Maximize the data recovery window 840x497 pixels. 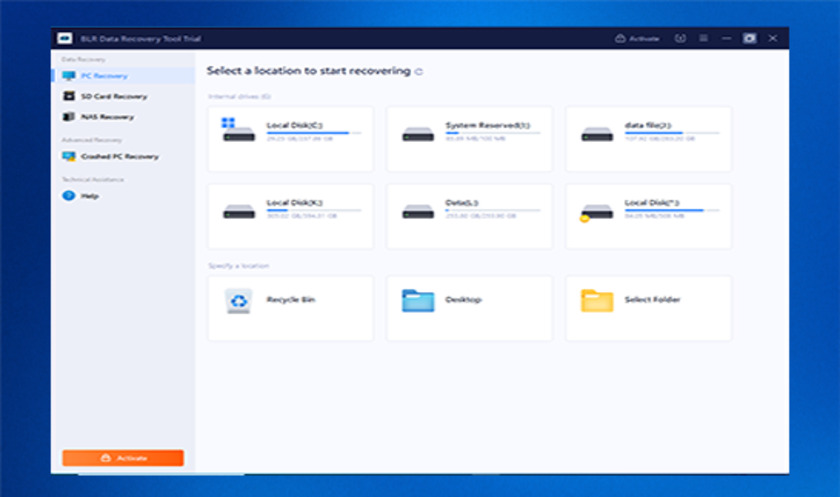coord(749,38)
